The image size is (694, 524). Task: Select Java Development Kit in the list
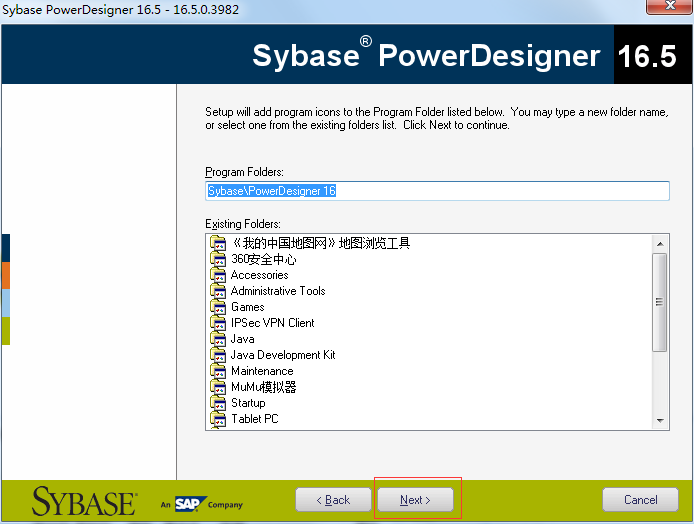[x=283, y=355]
